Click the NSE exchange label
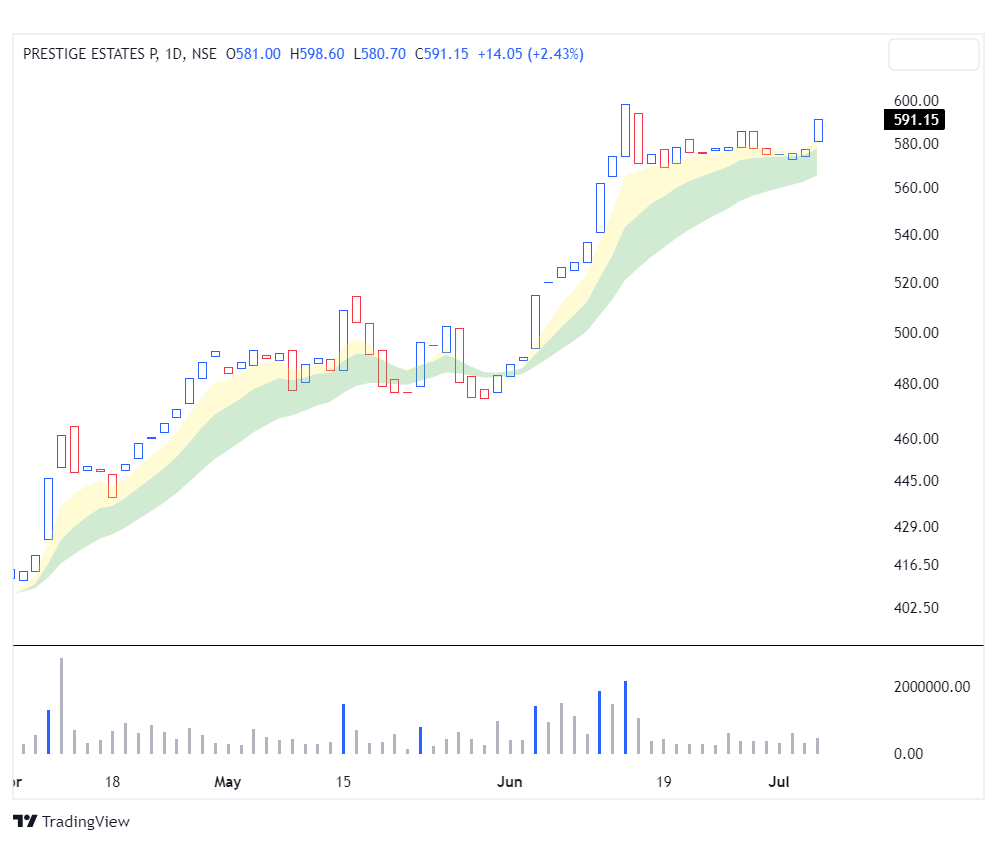The image size is (997, 843). [204, 54]
